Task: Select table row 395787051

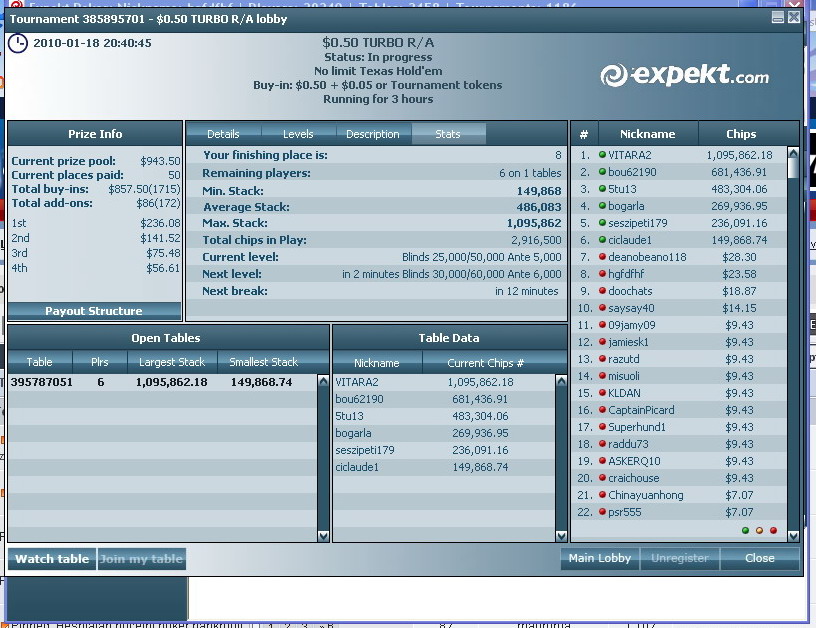Action: (162, 382)
